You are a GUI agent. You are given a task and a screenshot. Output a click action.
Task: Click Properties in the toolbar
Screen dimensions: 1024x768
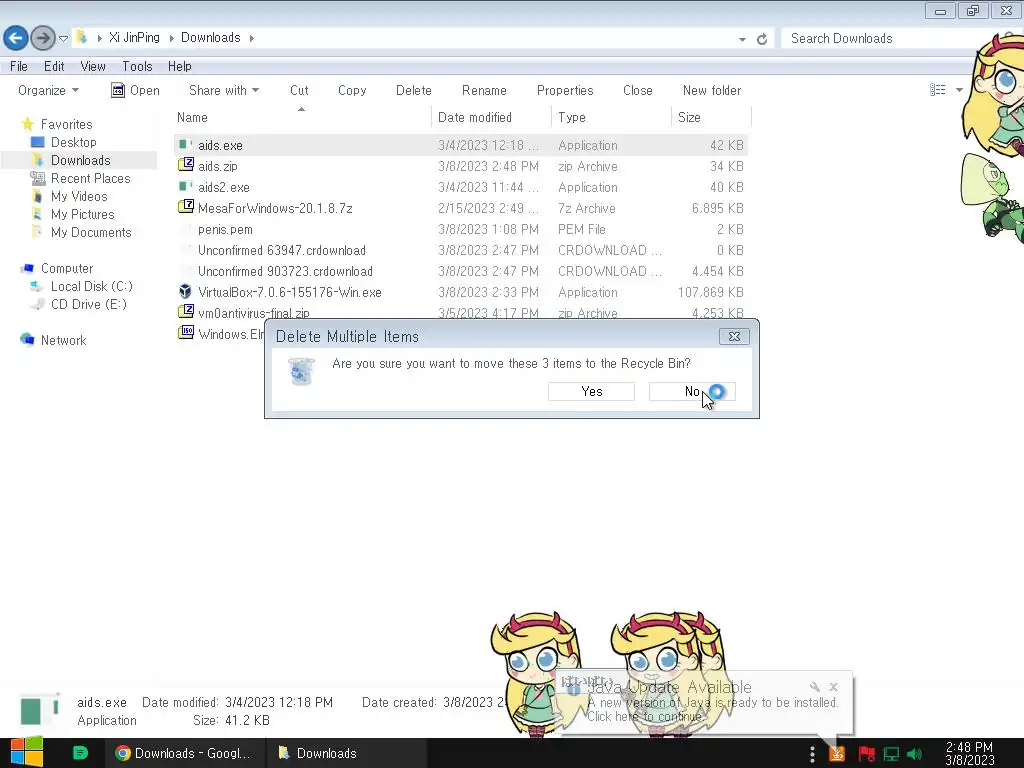[x=565, y=90]
